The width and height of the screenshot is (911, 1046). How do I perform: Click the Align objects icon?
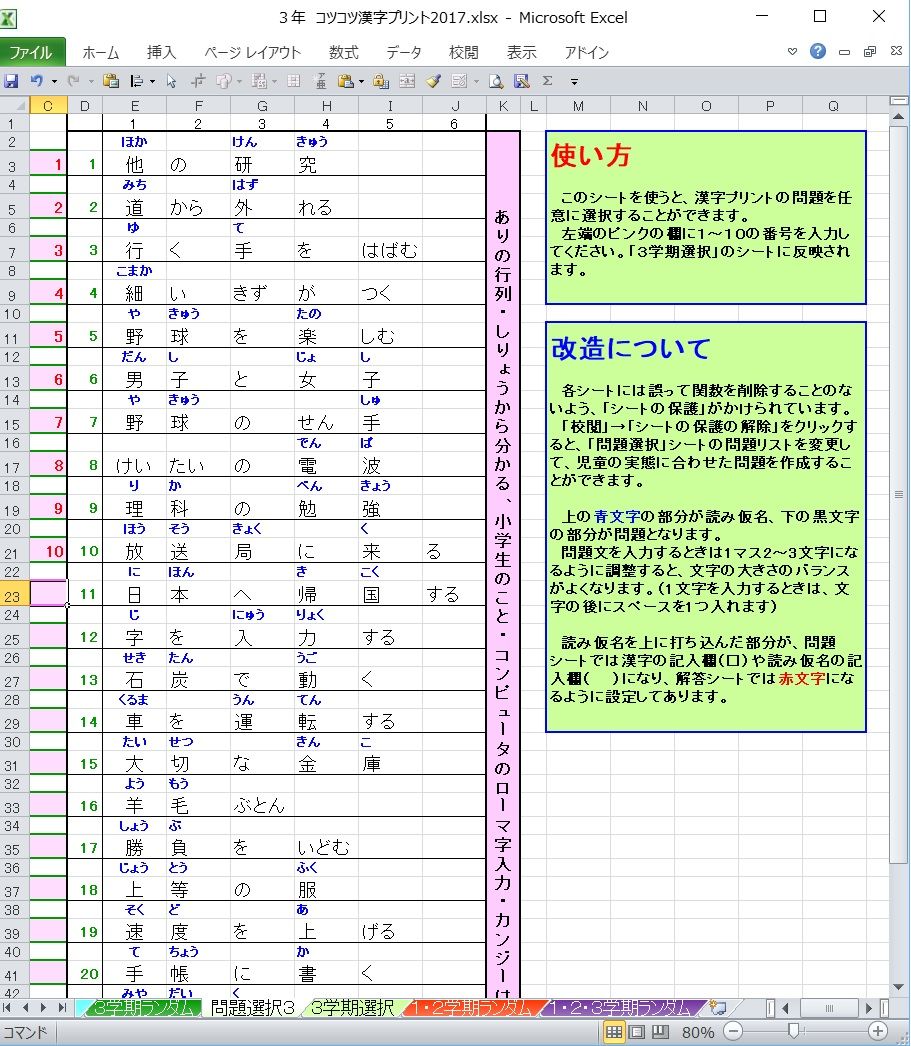click(136, 81)
